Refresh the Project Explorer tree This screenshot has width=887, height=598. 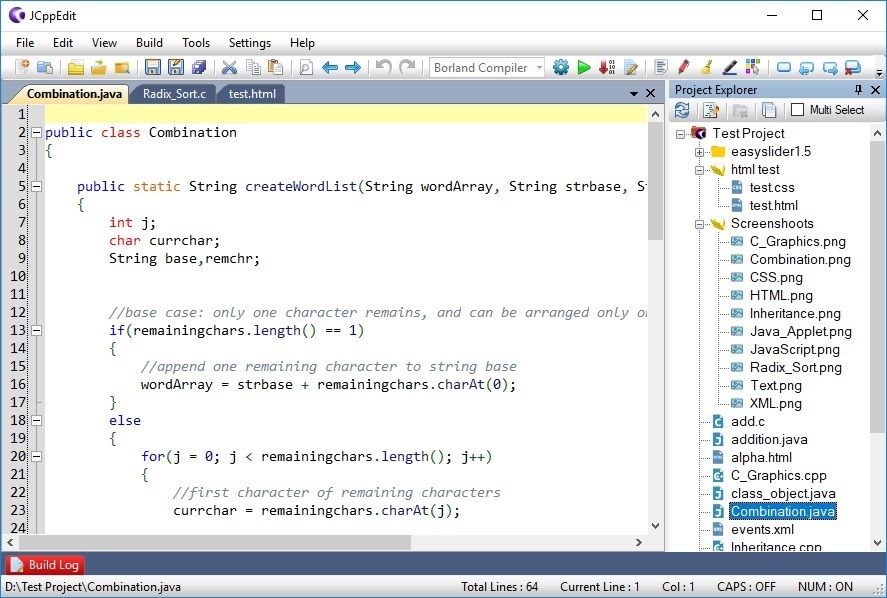(x=682, y=110)
